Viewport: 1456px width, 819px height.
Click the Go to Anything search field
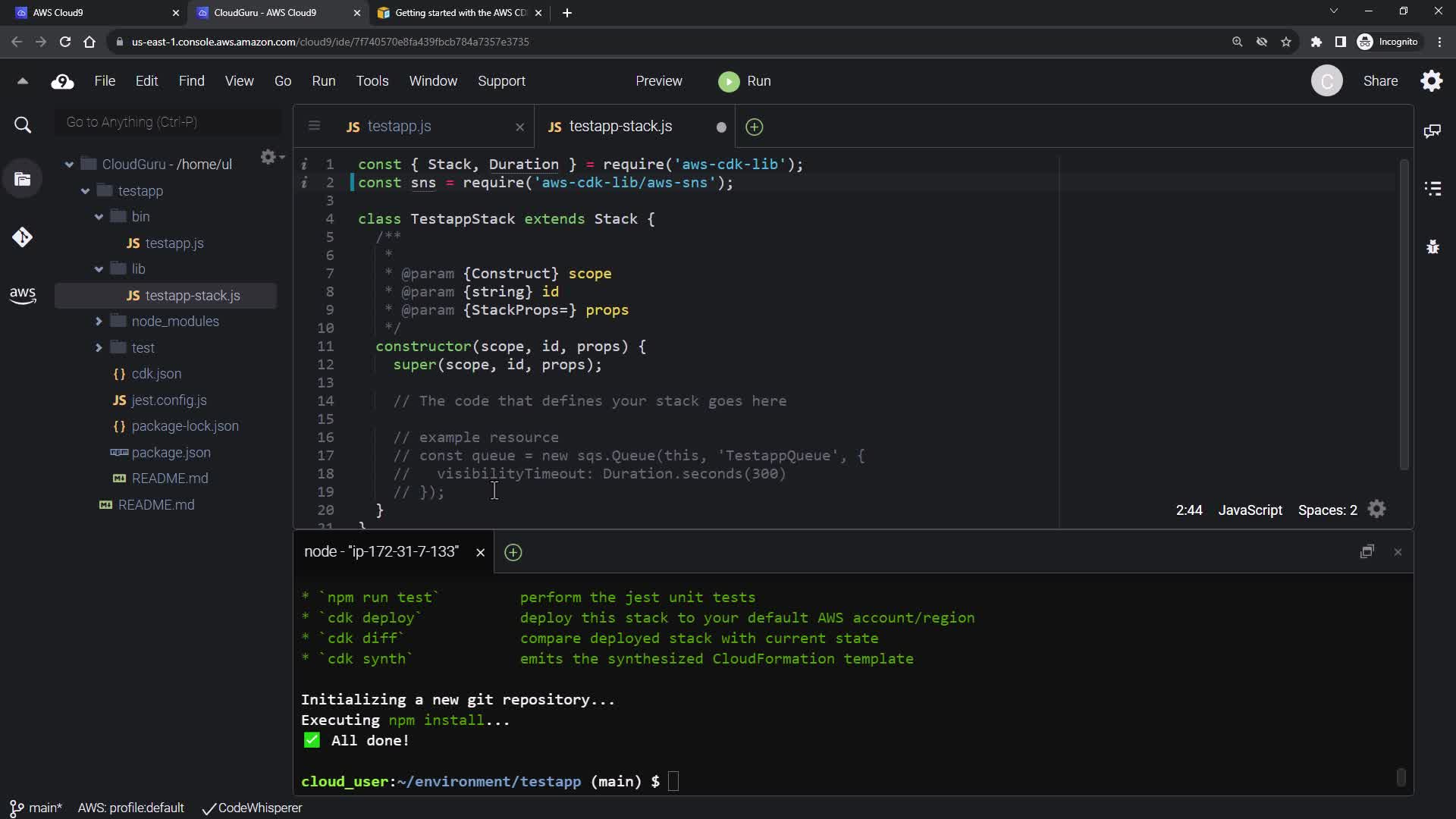tap(168, 122)
